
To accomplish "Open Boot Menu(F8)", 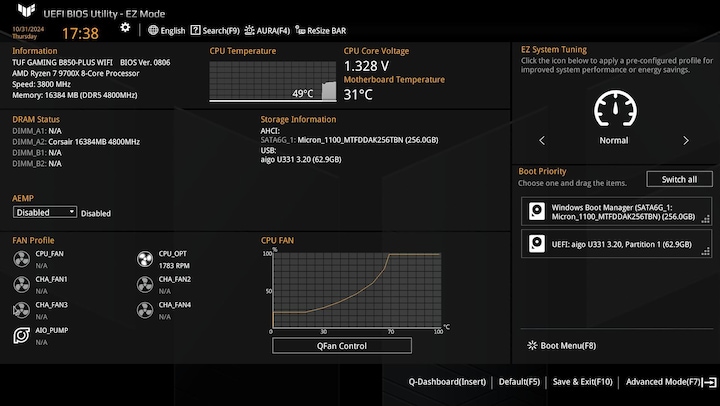I will click(x=562, y=345).
